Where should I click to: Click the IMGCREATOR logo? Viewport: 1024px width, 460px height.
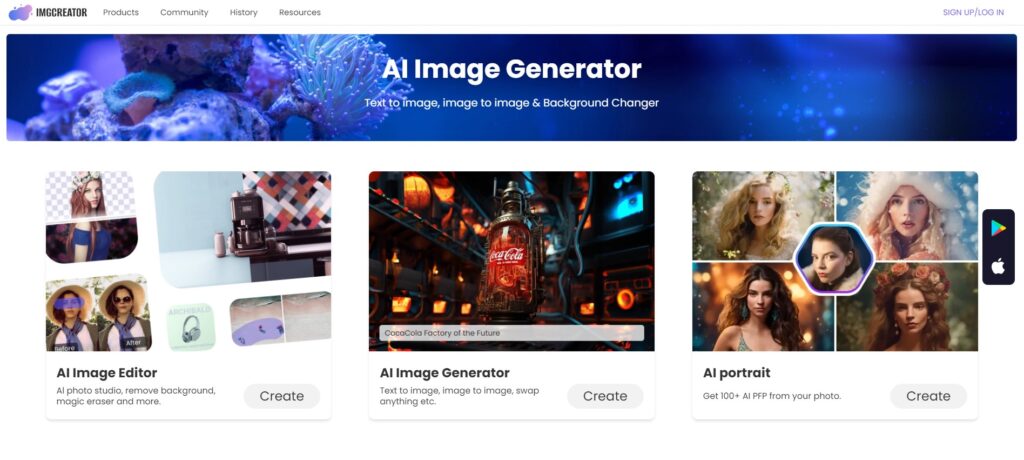coord(47,12)
